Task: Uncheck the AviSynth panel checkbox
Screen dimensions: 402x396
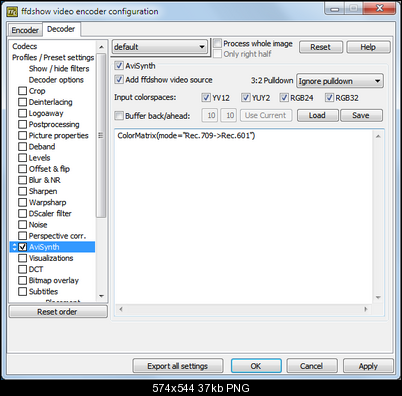Action: pyautogui.click(x=119, y=66)
